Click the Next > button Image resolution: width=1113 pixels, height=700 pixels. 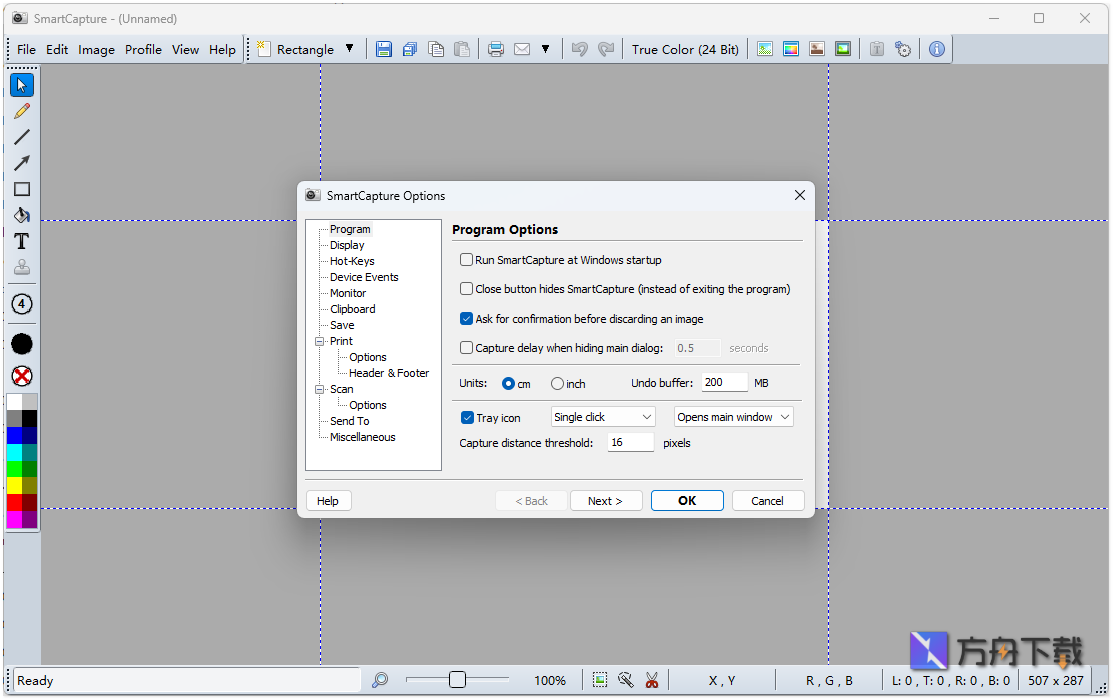[x=605, y=501]
